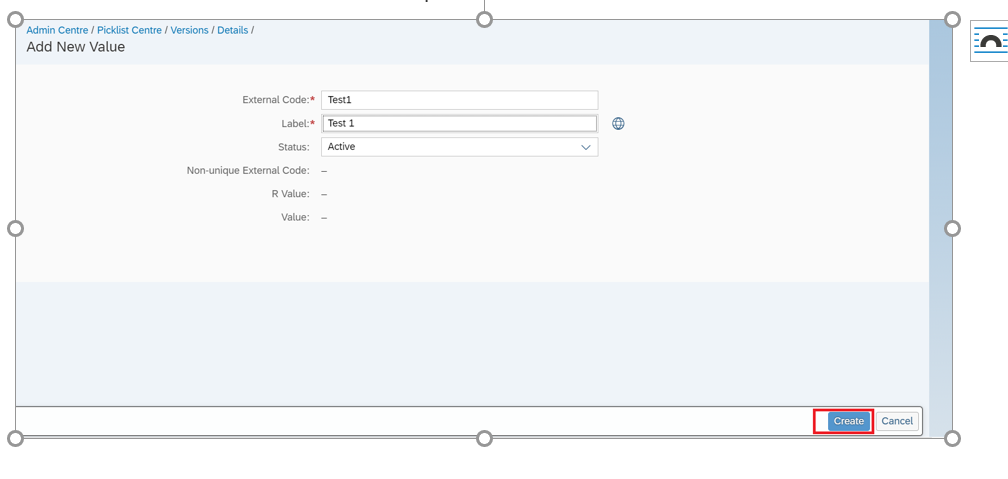The image size is (1008, 479).
Task: Click the Status label text
Action: tap(294, 147)
